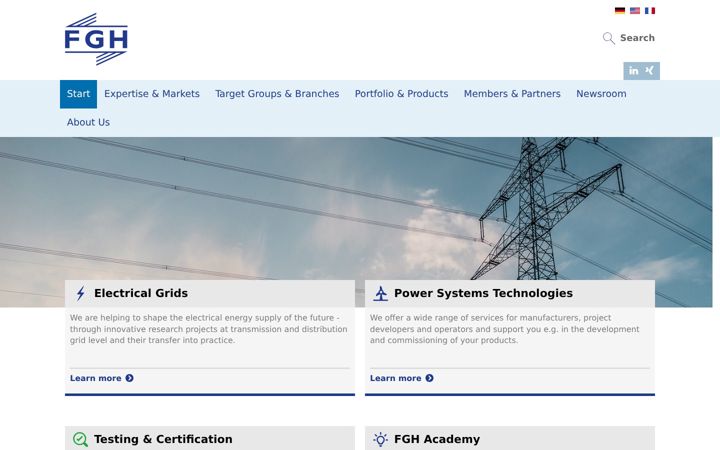Click the Electrical Grids description text
The height and width of the screenshot is (450, 720).
[x=208, y=329]
